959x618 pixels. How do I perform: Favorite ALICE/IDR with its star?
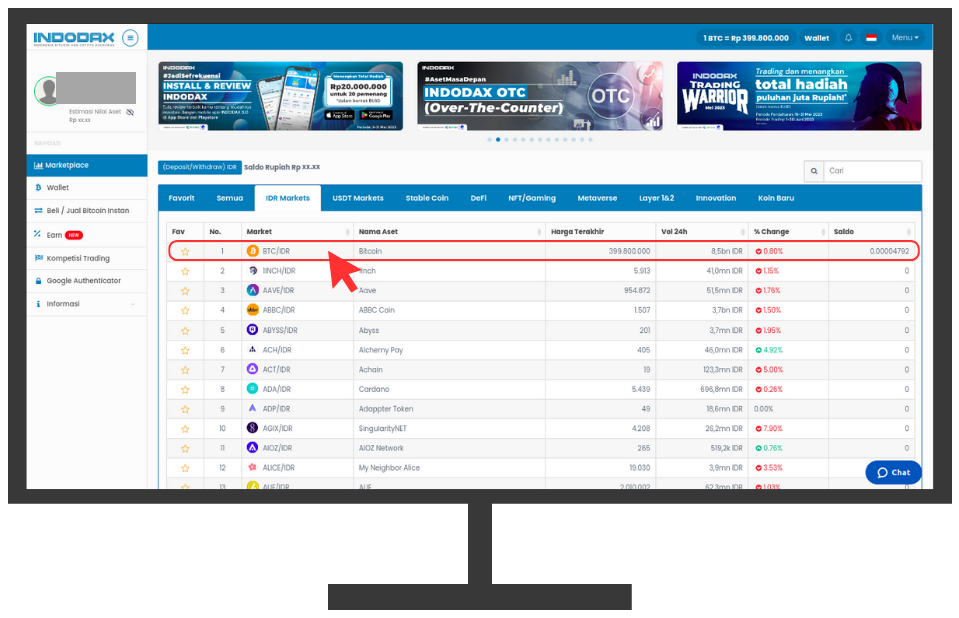(x=185, y=467)
